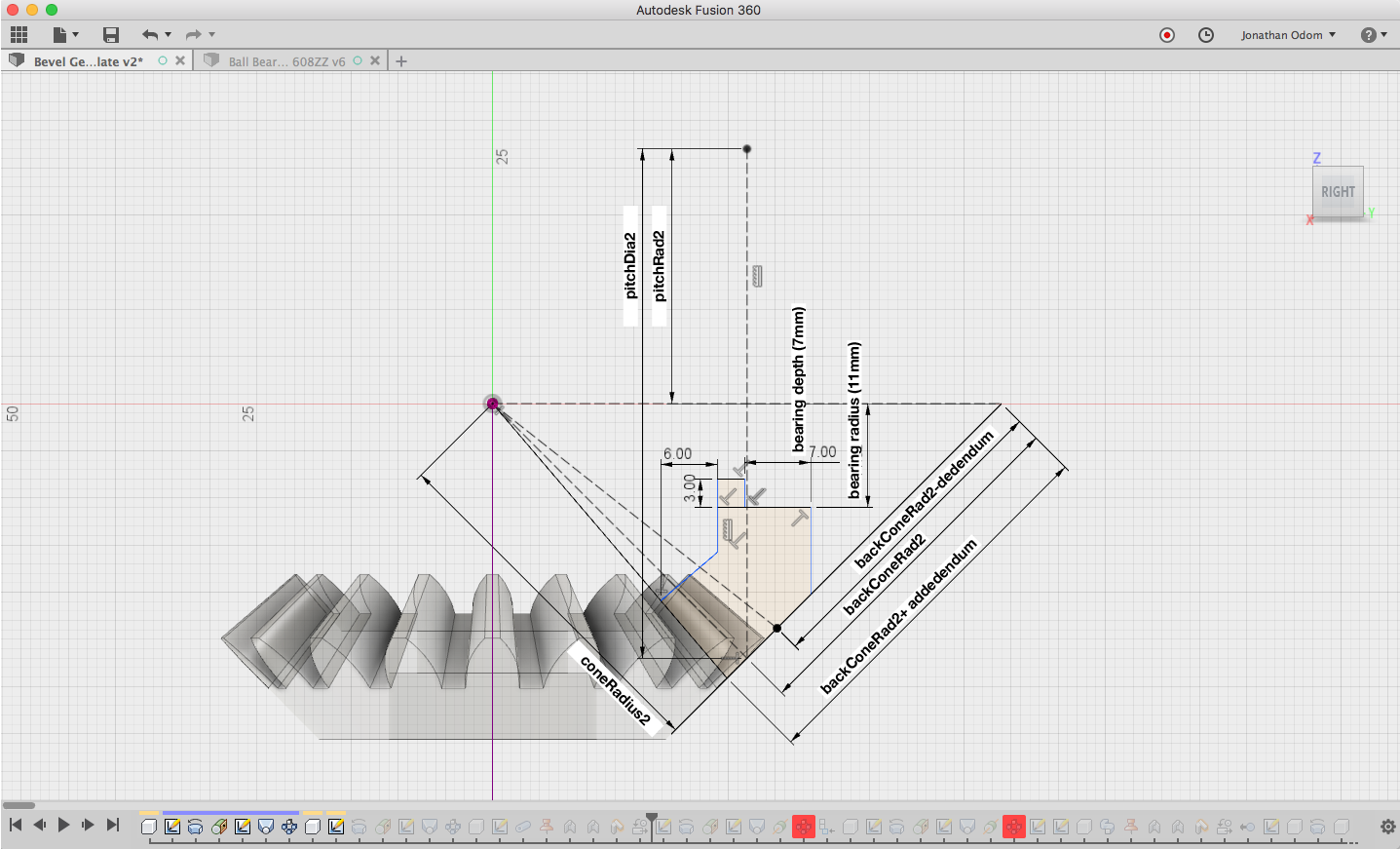Expand the File menu dropdown
Image resolution: width=1400 pixels, height=849 pixels.
coord(65,35)
